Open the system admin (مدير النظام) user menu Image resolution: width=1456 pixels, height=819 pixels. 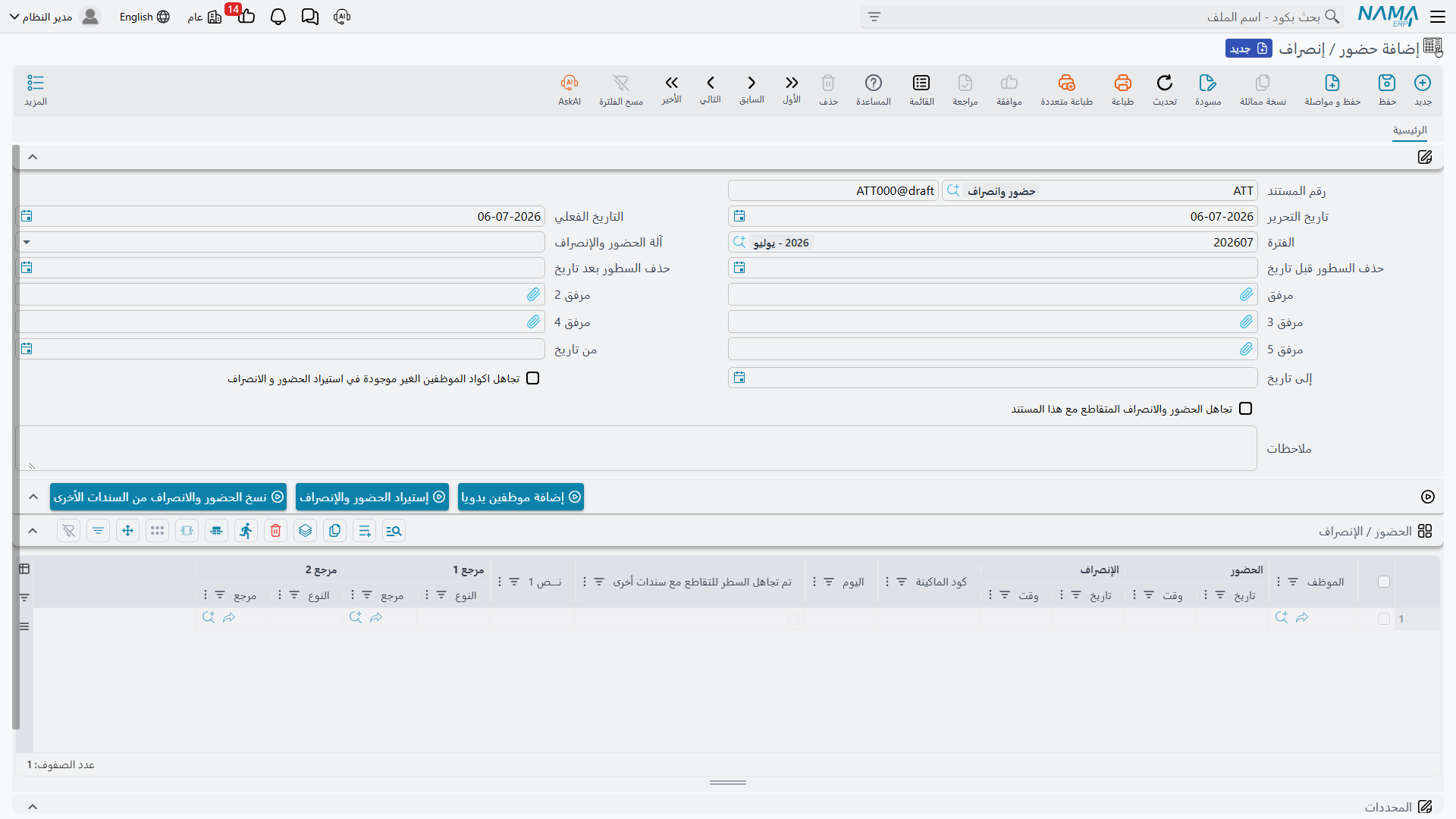click(x=54, y=17)
